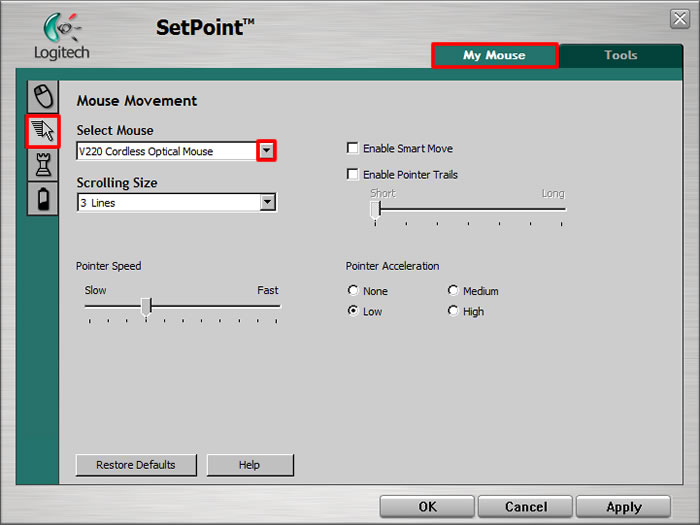
Task: Select High pointer acceleration
Action: click(x=453, y=311)
